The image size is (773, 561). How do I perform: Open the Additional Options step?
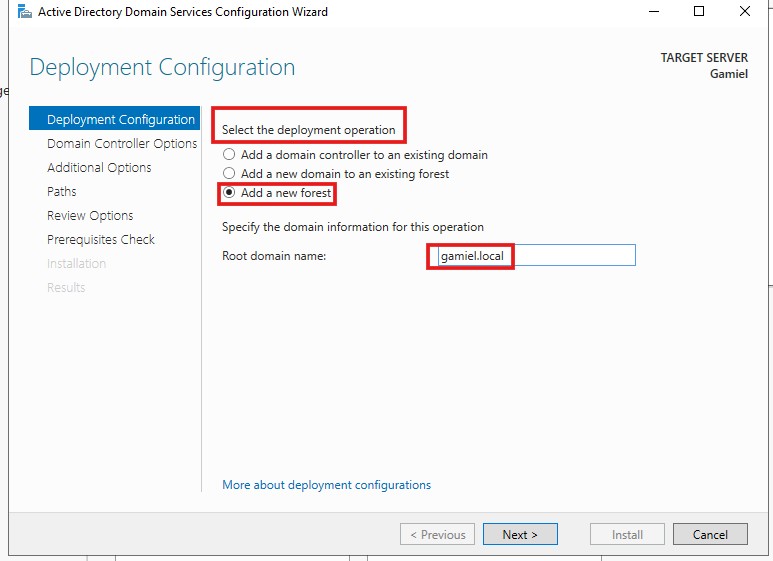click(99, 168)
